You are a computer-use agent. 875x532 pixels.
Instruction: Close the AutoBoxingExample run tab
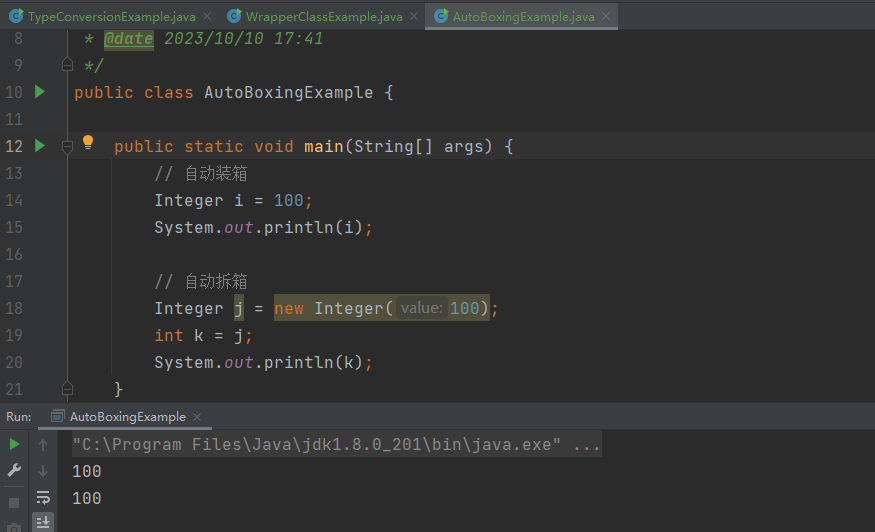coord(196,417)
